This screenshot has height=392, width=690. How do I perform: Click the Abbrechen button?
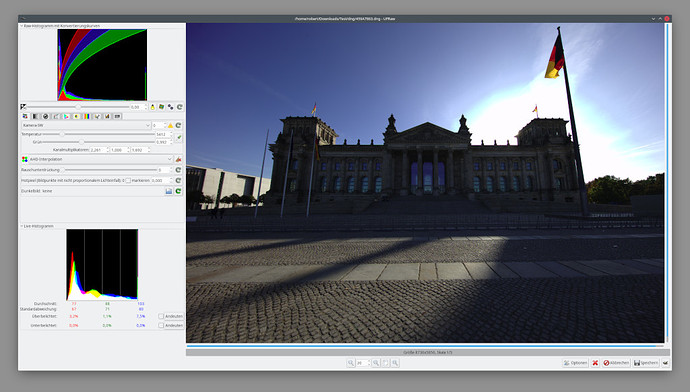(616, 363)
